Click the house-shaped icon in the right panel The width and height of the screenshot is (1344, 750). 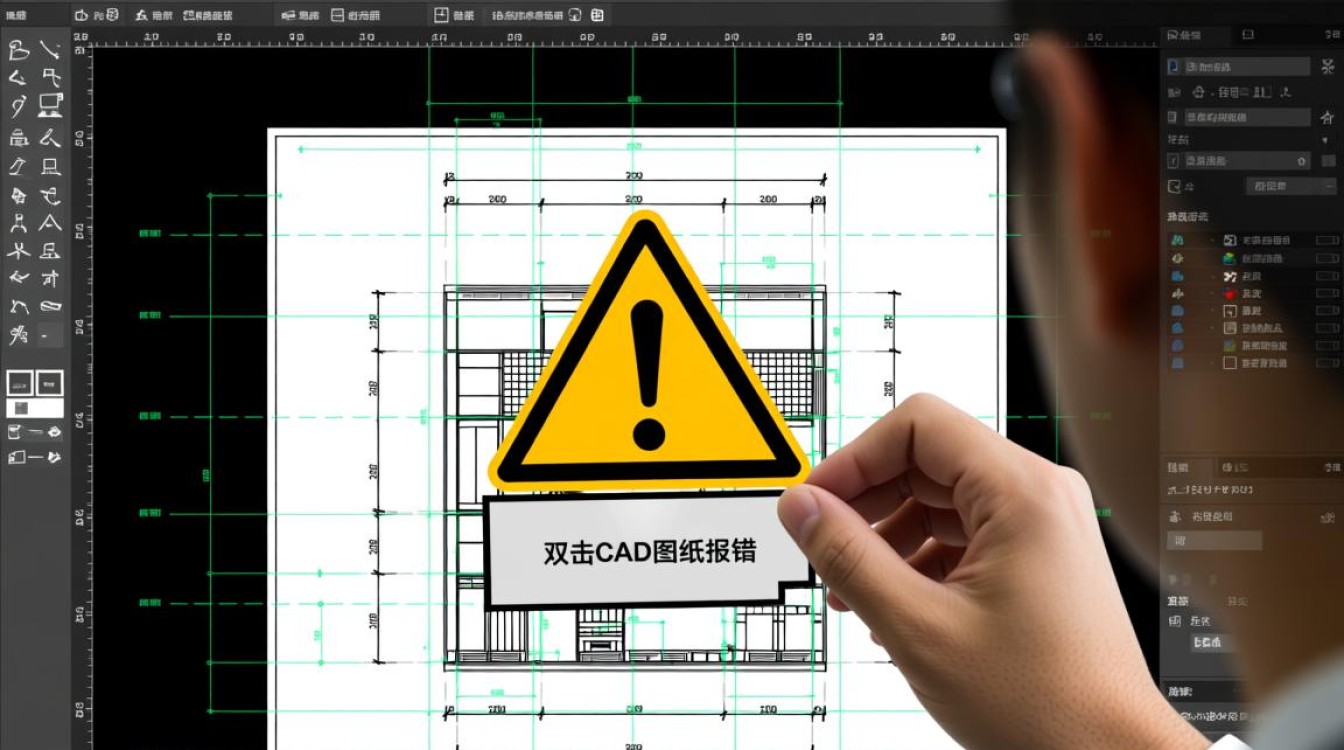pos(1327,118)
